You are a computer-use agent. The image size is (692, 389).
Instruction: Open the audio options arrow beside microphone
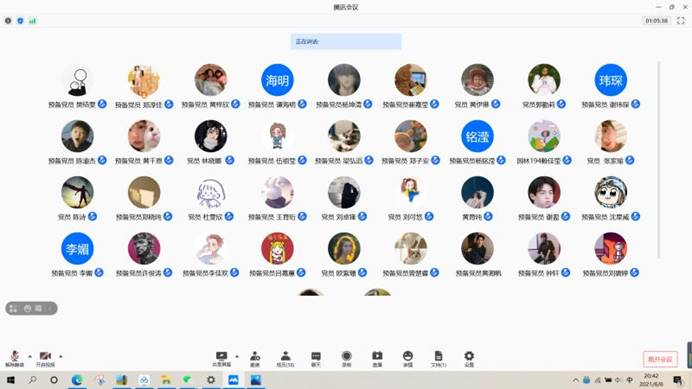30,356
